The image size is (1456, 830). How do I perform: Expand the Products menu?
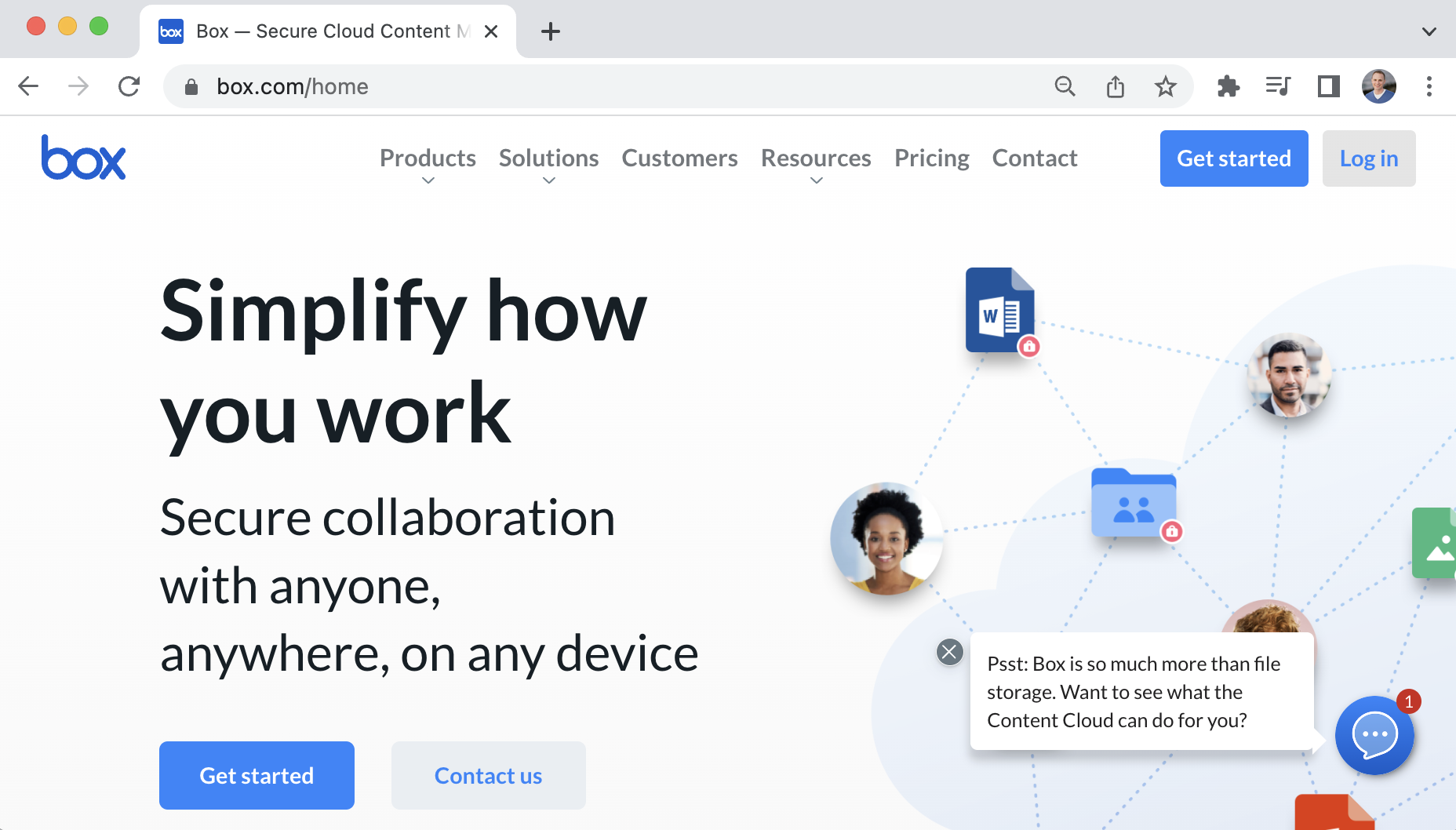[428, 164]
